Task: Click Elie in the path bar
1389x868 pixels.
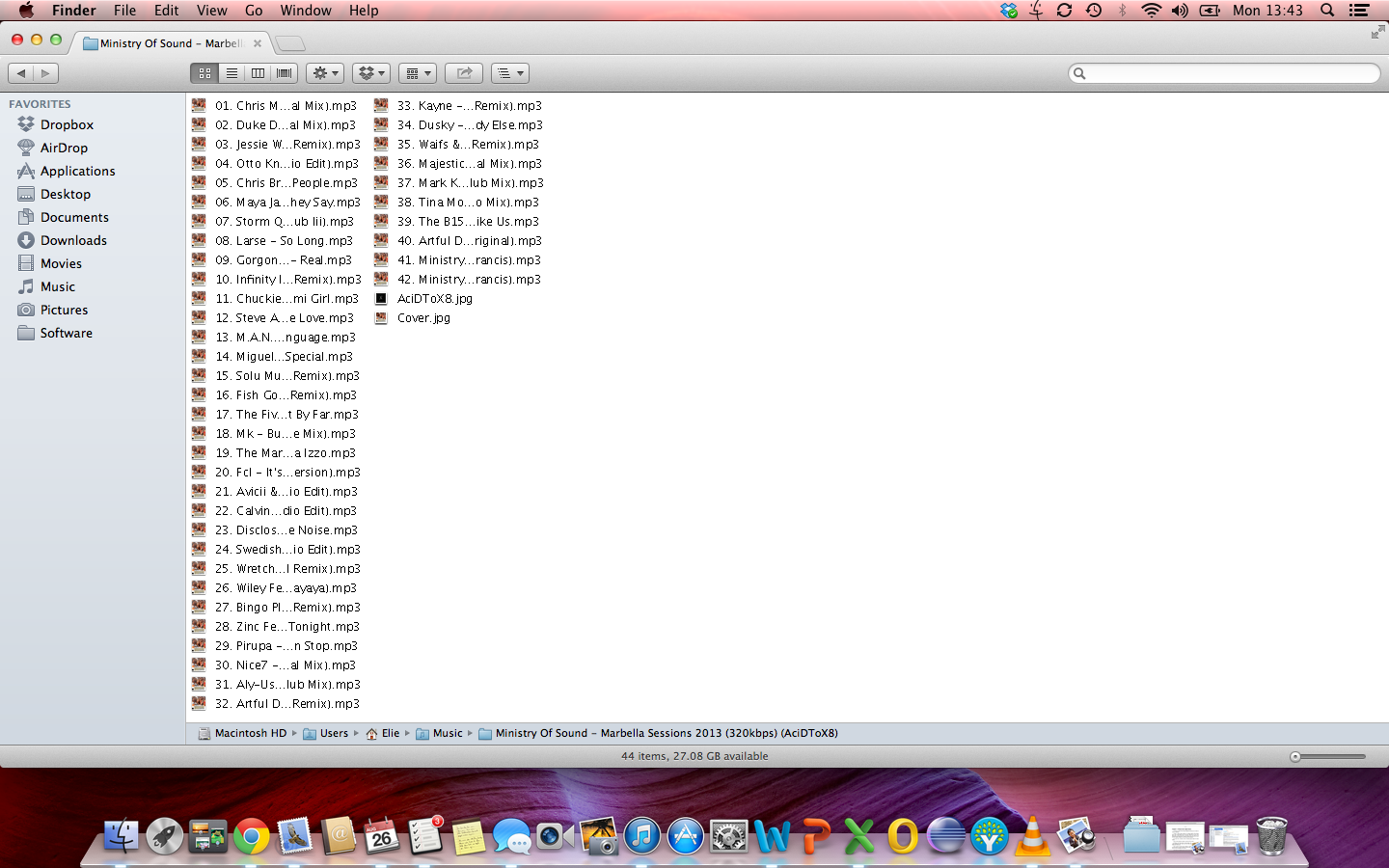Action: (382, 734)
